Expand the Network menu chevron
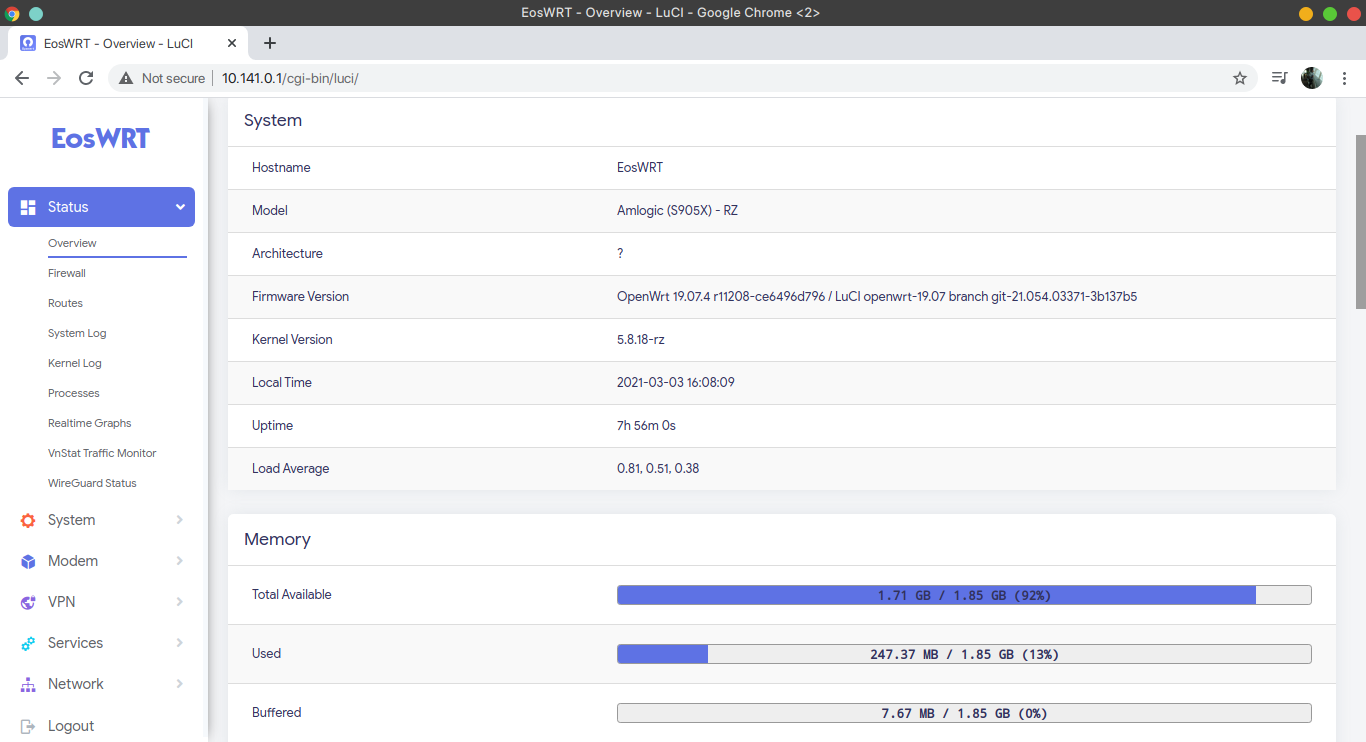 [x=180, y=684]
